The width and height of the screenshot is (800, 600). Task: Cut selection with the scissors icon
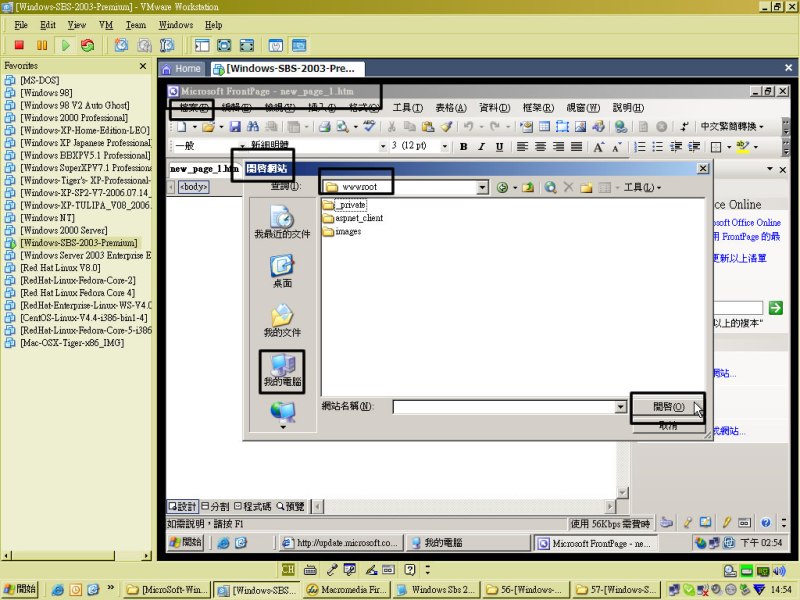(391, 127)
